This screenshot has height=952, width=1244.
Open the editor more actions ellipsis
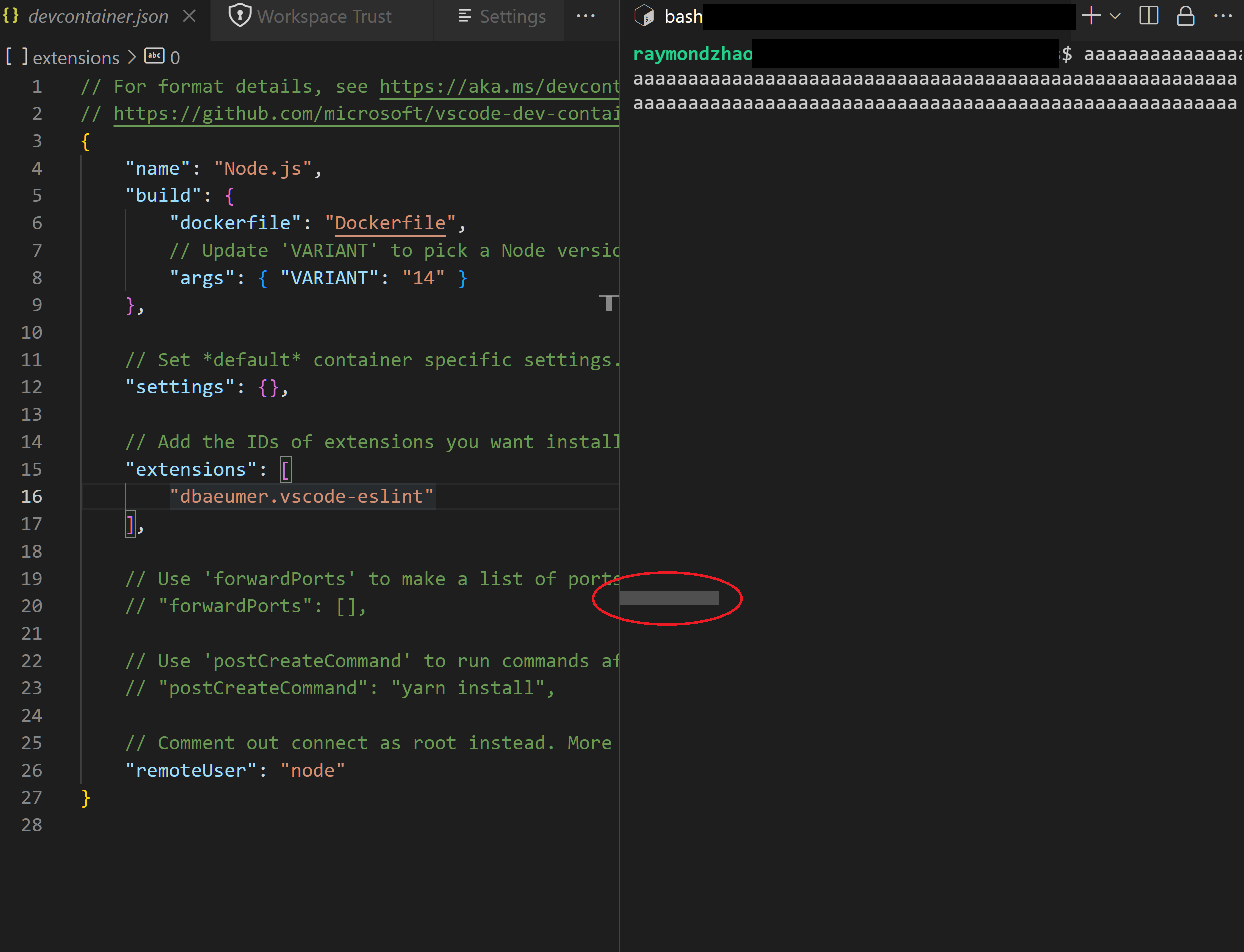pos(586,16)
